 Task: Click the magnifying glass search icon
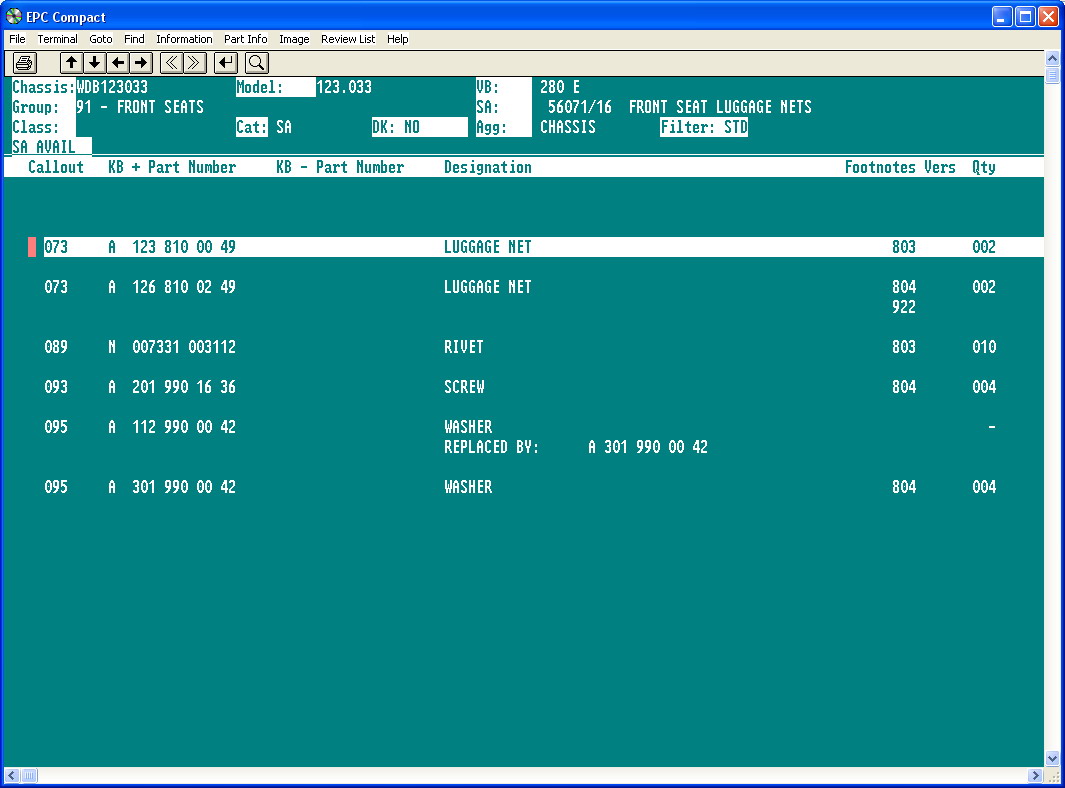(x=257, y=63)
